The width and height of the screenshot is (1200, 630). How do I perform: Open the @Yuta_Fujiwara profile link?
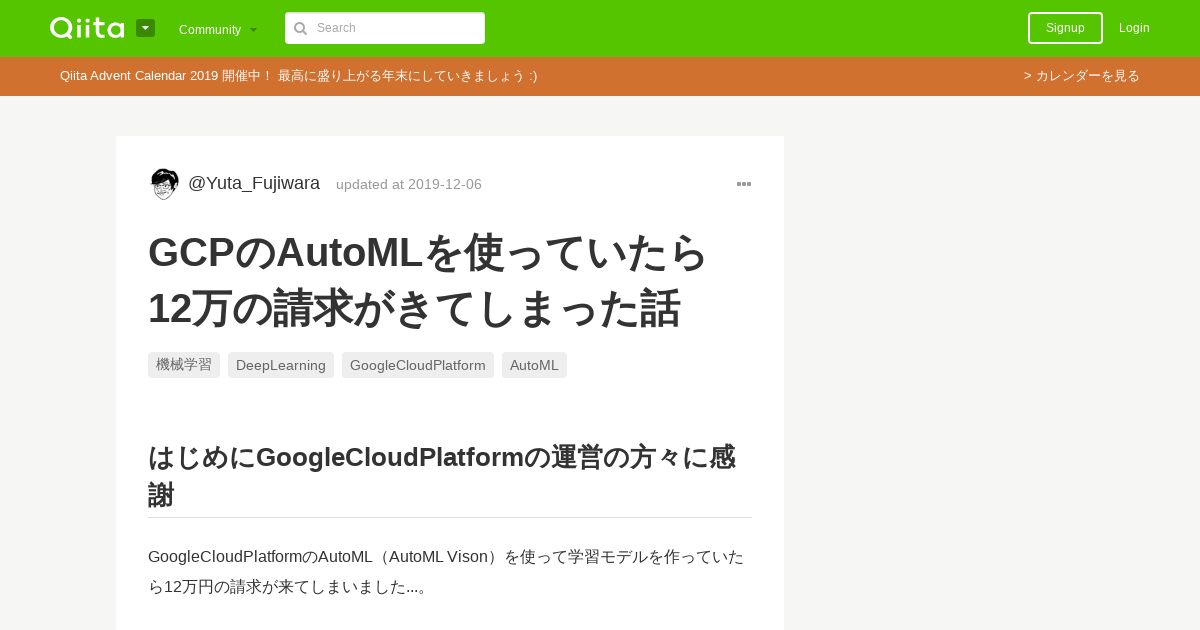click(x=254, y=183)
